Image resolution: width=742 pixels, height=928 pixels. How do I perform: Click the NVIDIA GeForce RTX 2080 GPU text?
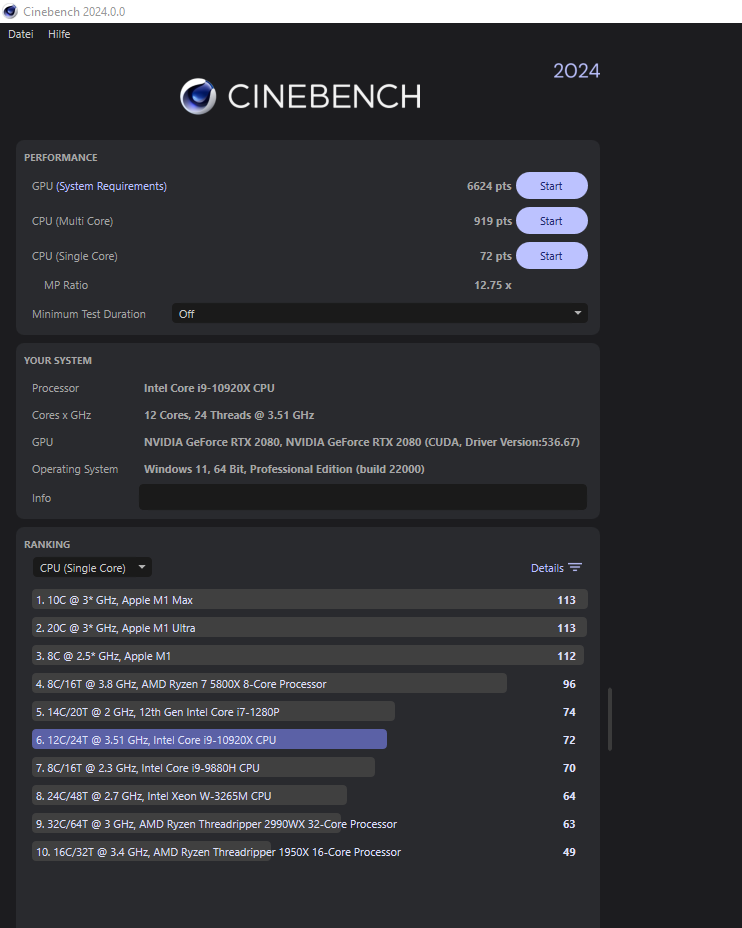tap(362, 442)
